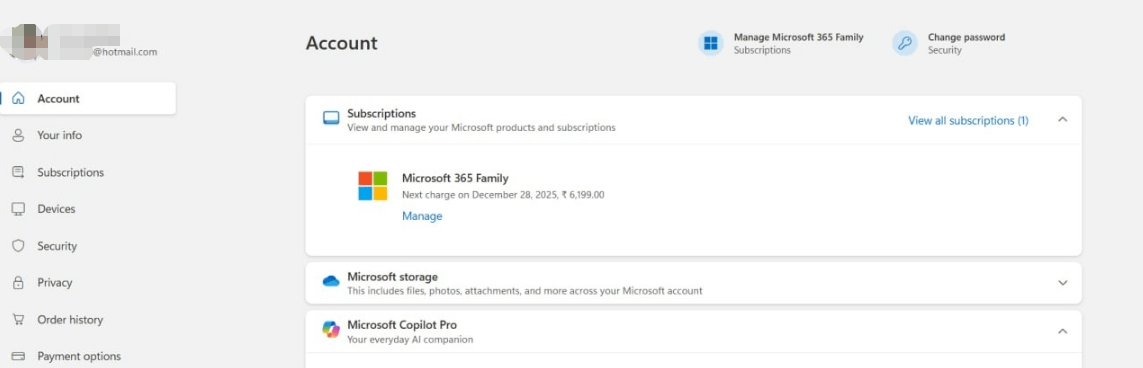Click the Order history cart icon
Image resolution: width=1143 pixels, height=368 pixels.
pos(19,320)
